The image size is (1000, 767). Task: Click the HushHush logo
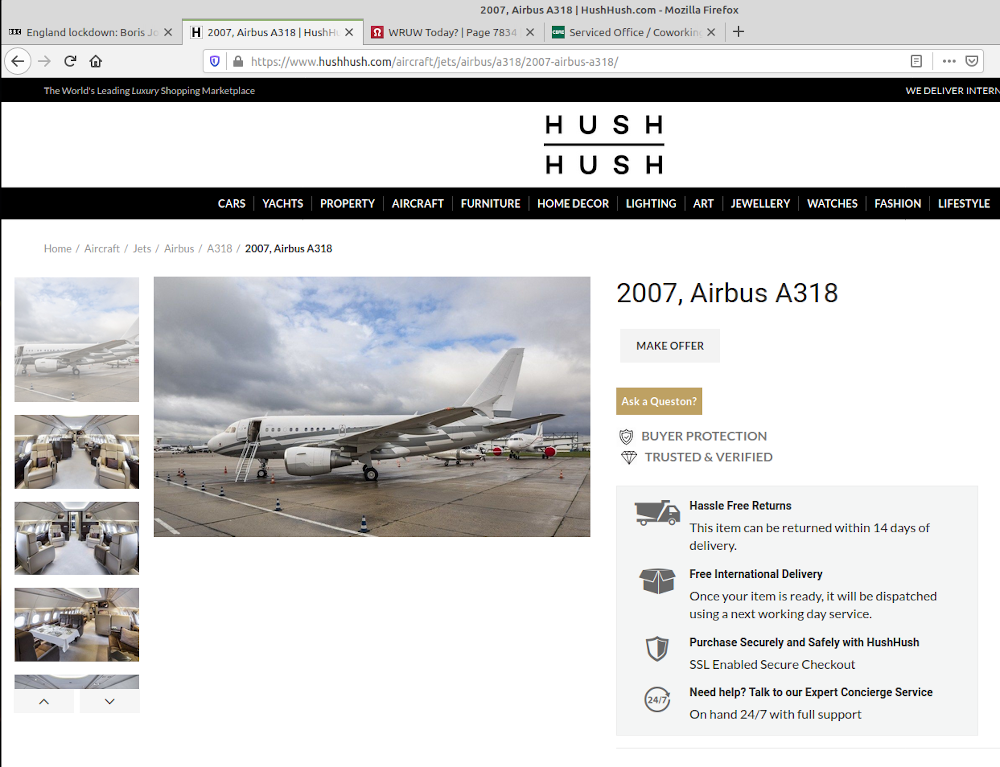click(x=603, y=144)
